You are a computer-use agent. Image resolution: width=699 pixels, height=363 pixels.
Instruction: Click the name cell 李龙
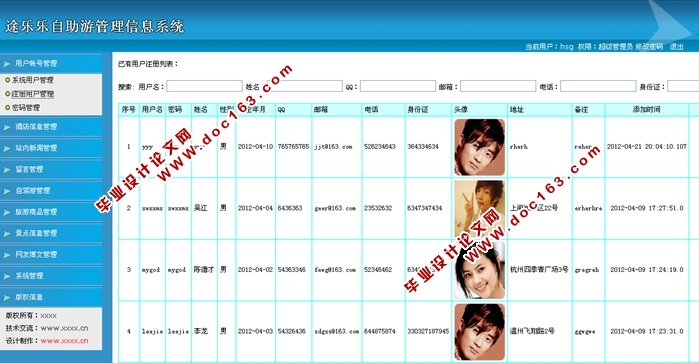201,331
